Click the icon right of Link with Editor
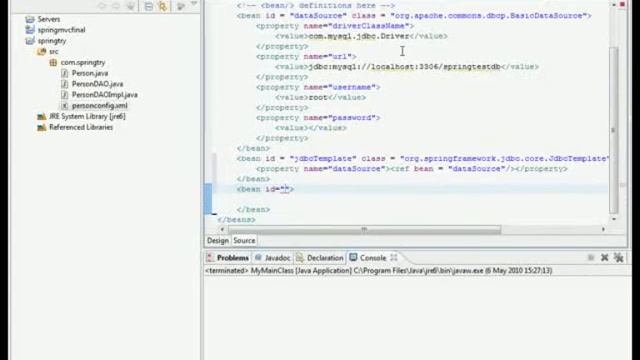The width and height of the screenshot is (640, 360). coord(181,6)
